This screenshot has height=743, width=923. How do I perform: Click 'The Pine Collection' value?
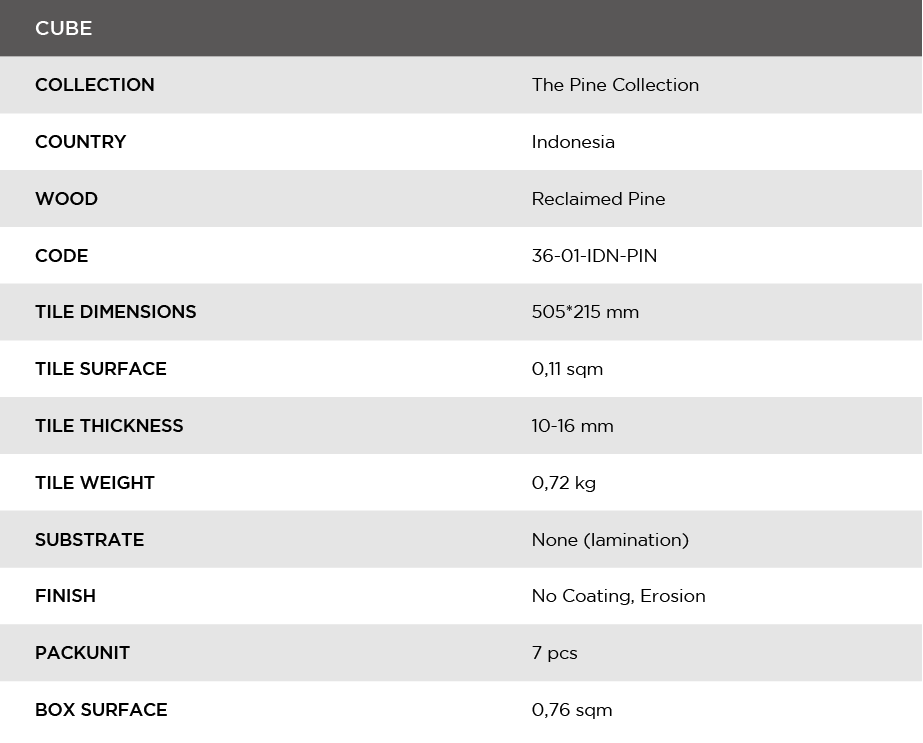pyautogui.click(x=615, y=85)
